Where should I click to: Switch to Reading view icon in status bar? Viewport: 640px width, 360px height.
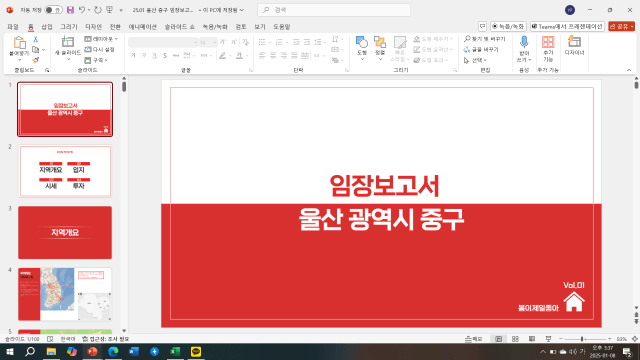pyautogui.click(x=531, y=339)
